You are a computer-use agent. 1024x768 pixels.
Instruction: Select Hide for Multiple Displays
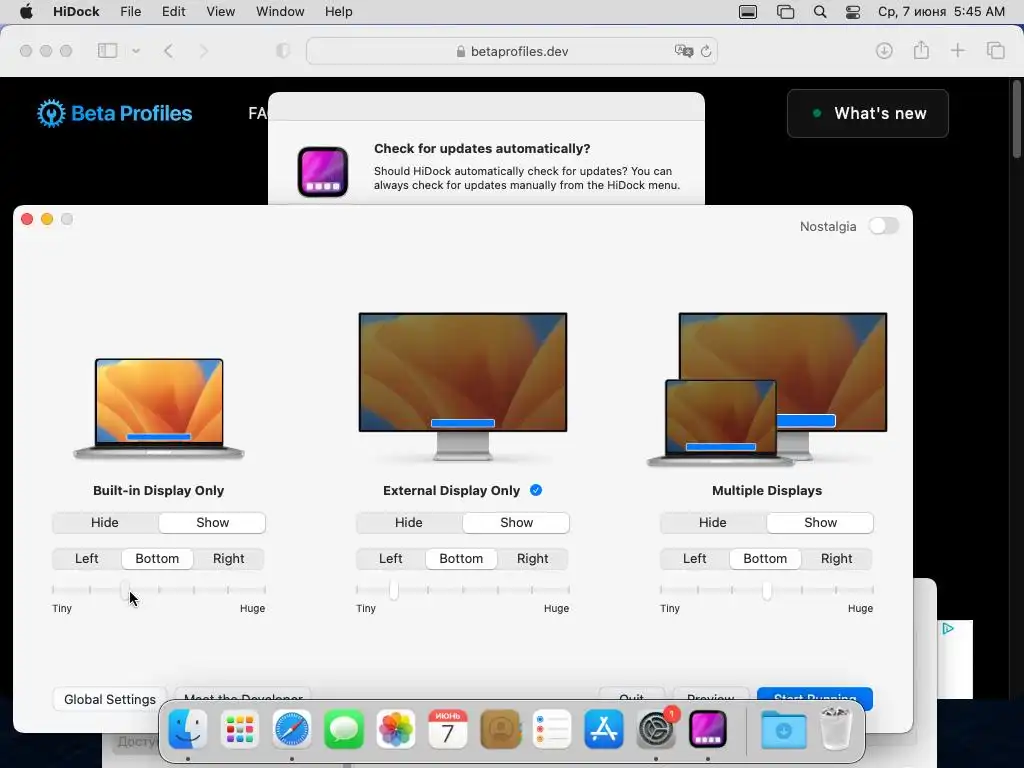click(712, 522)
